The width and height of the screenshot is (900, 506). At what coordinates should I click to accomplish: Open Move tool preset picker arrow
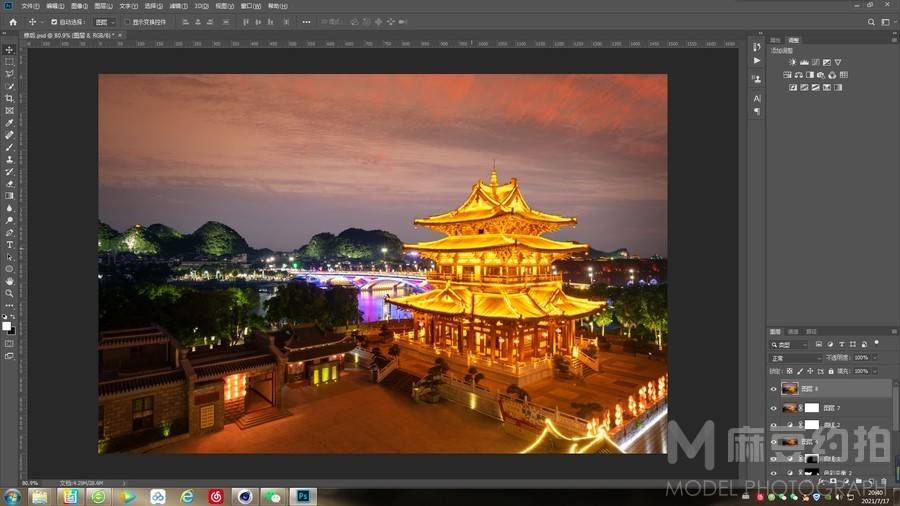click(42, 22)
